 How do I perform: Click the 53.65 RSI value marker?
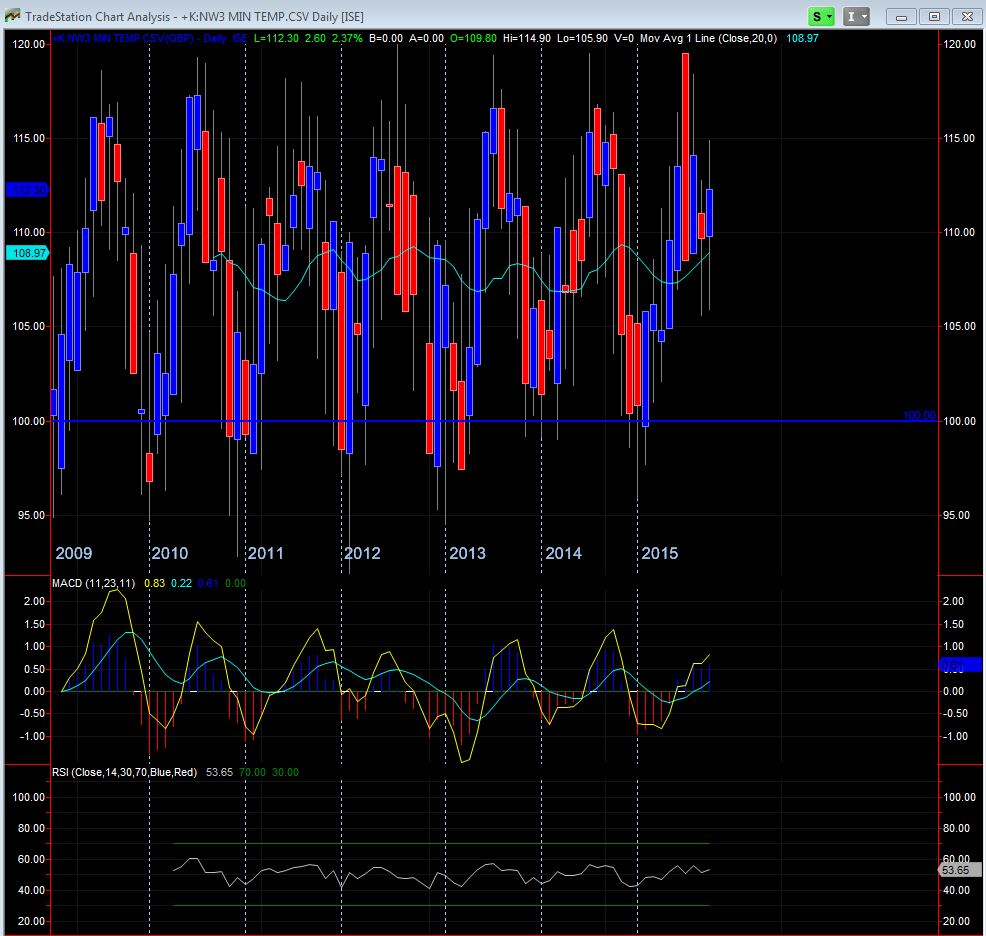pos(958,870)
